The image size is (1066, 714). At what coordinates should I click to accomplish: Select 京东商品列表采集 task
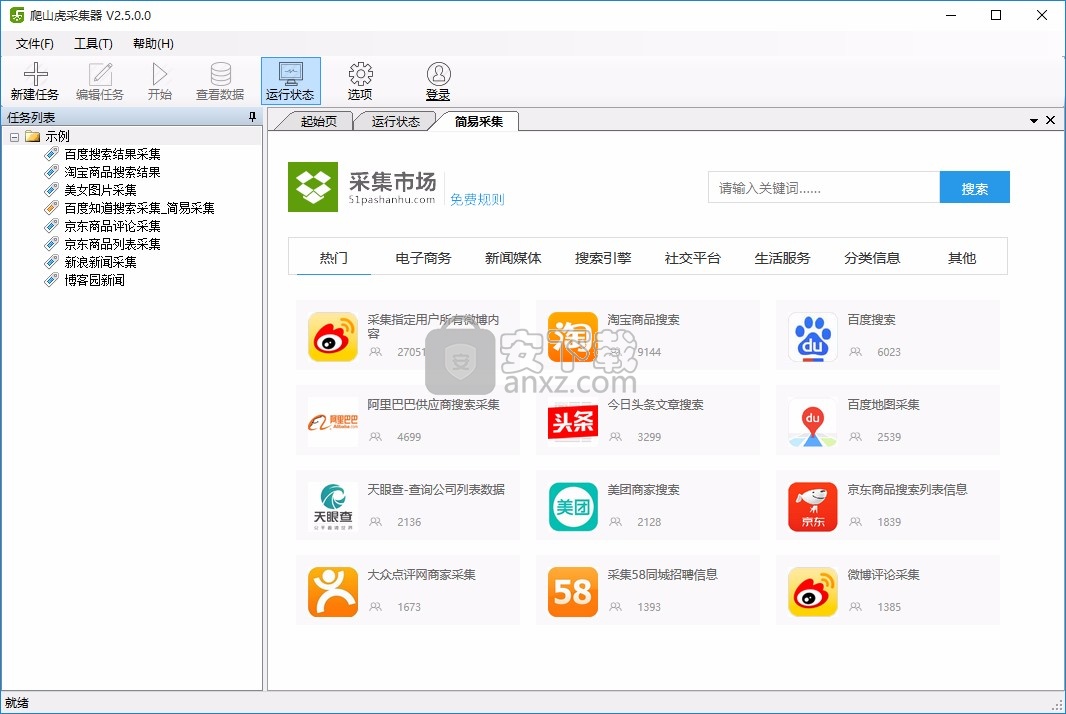point(112,243)
